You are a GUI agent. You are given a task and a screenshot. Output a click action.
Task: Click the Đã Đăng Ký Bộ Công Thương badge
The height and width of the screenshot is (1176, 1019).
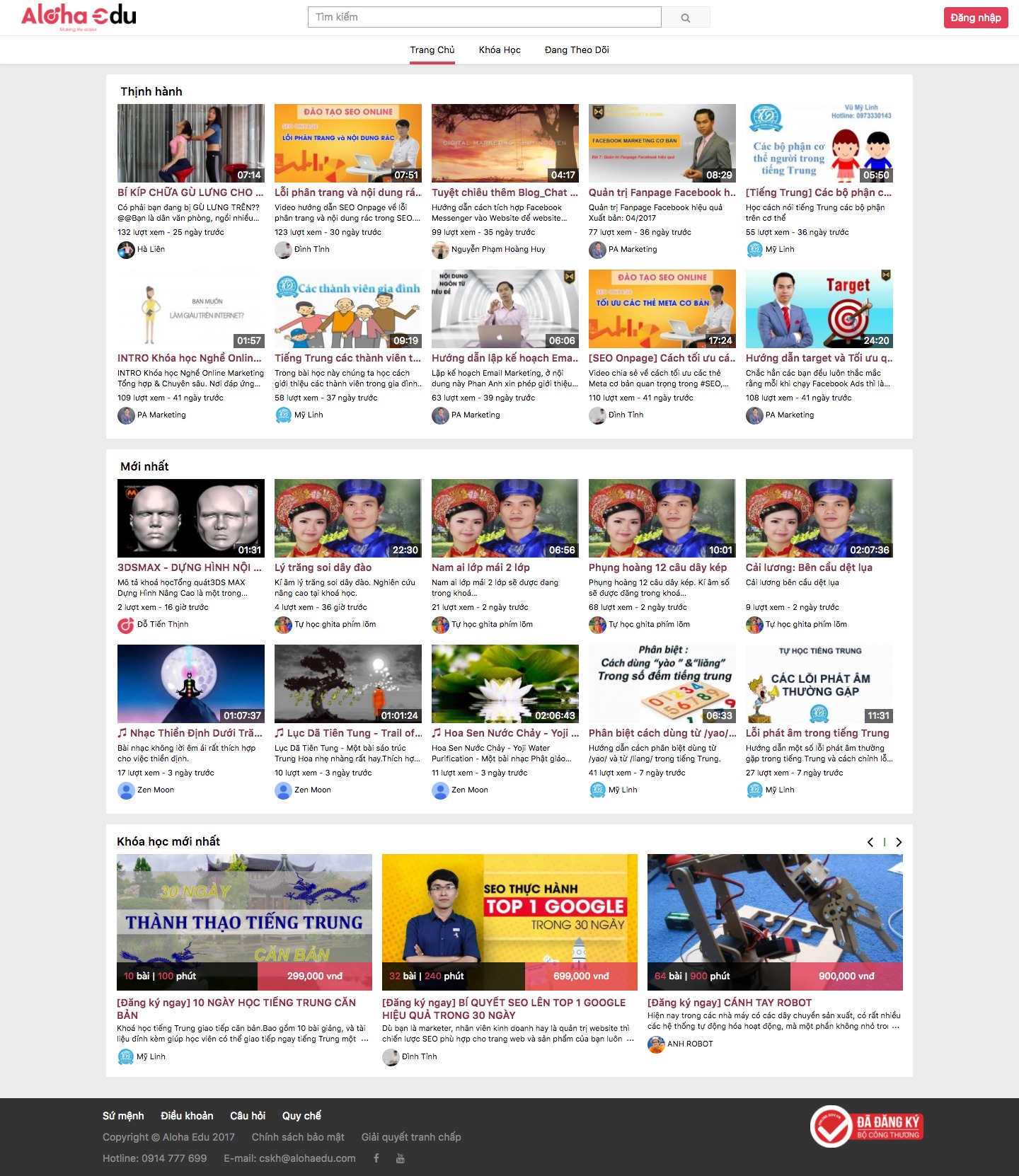(867, 1126)
